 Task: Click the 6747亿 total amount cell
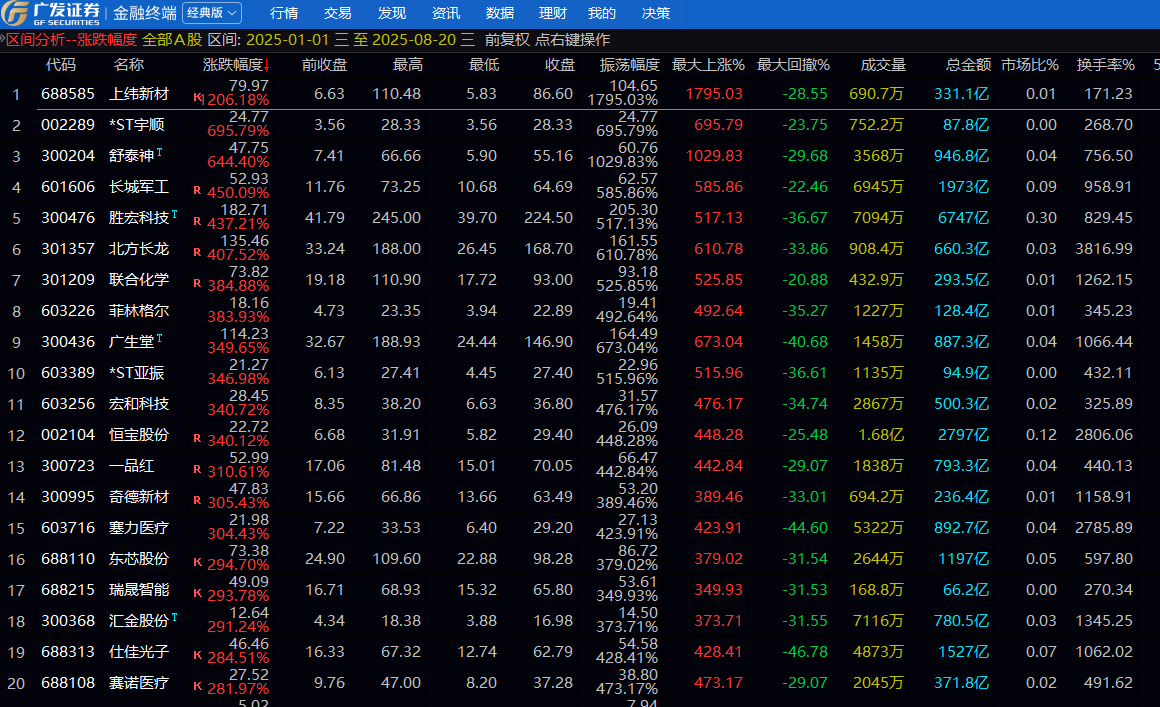tap(963, 218)
